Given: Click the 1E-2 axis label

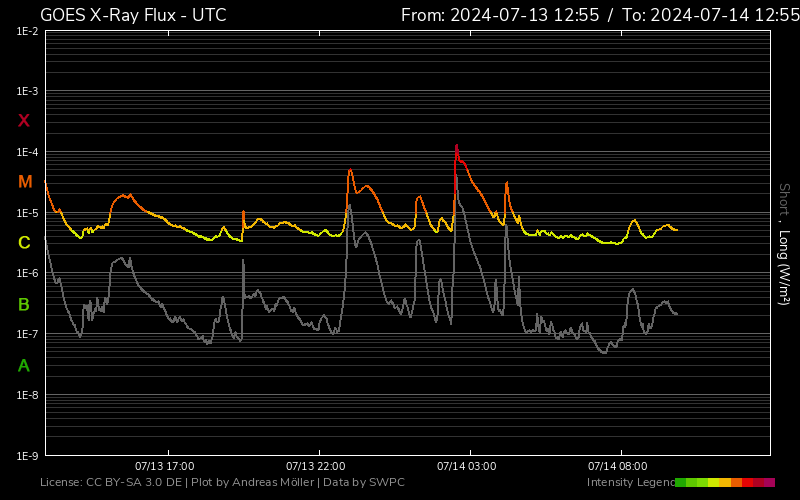Looking at the screenshot, I should (27, 32).
